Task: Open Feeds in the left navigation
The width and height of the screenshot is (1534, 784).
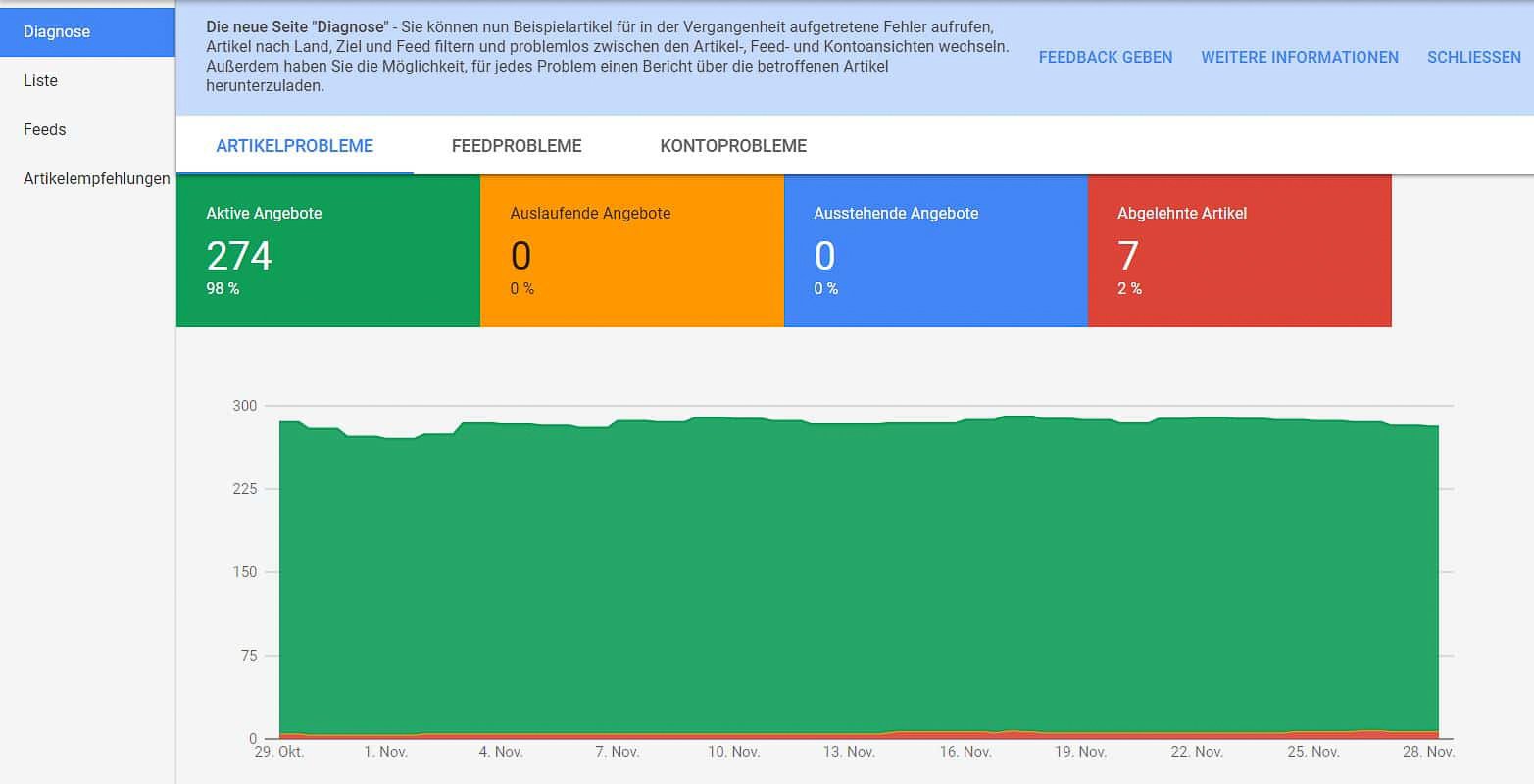Action: point(45,130)
